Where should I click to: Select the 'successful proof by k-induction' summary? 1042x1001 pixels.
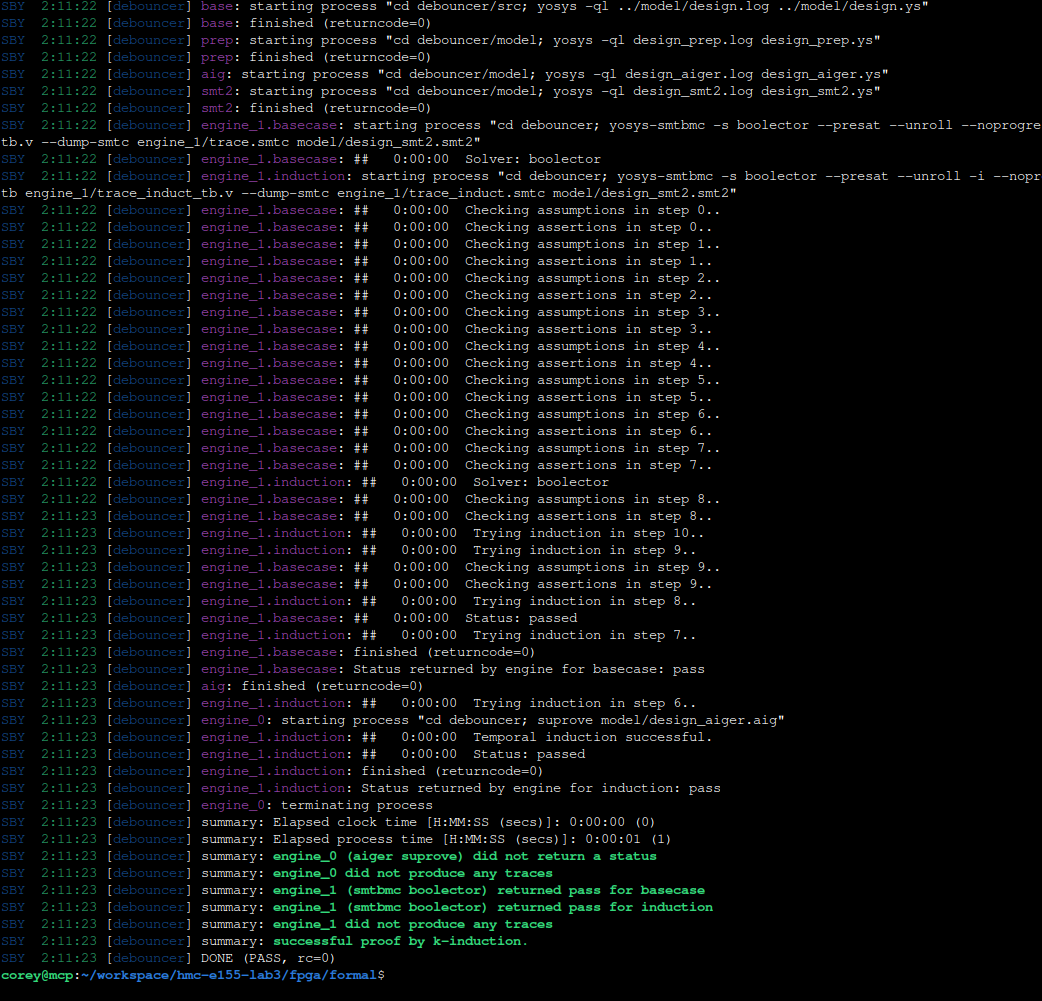pyautogui.click(x=400, y=941)
